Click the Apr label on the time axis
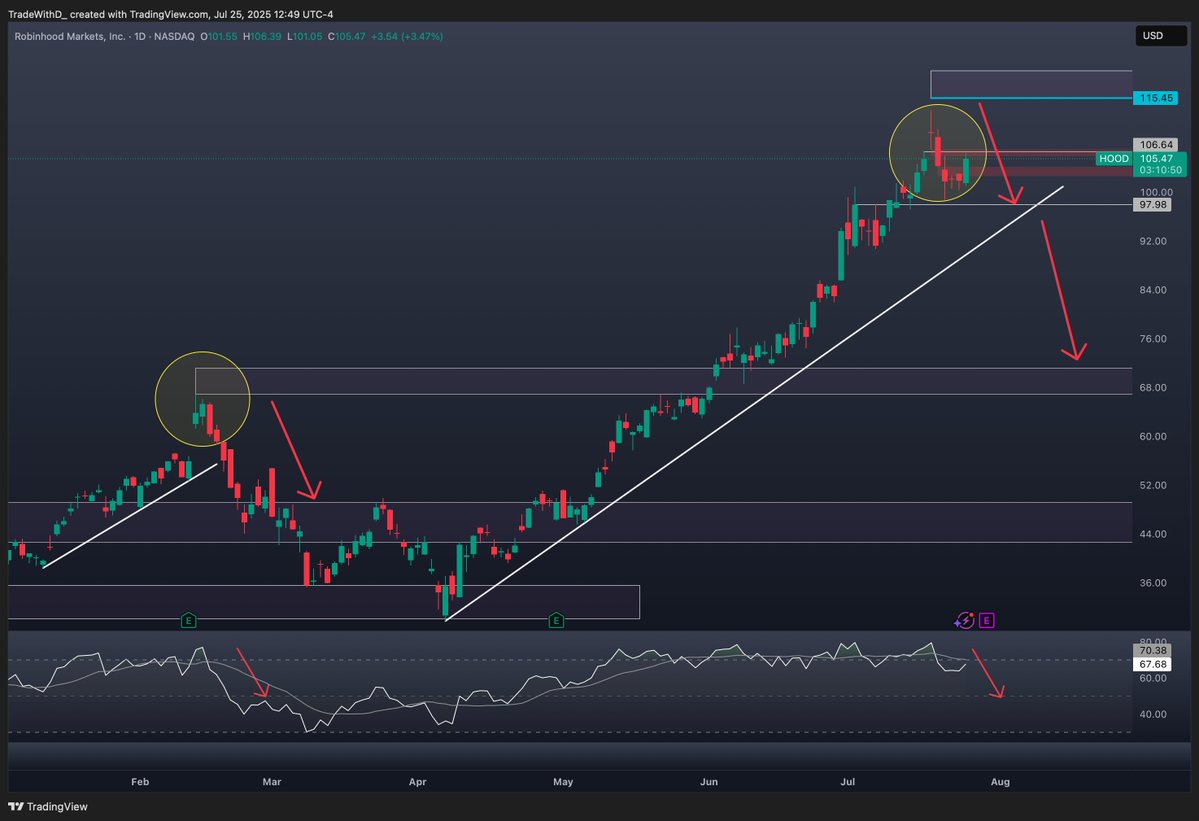1199x821 pixels. point(418,782)
